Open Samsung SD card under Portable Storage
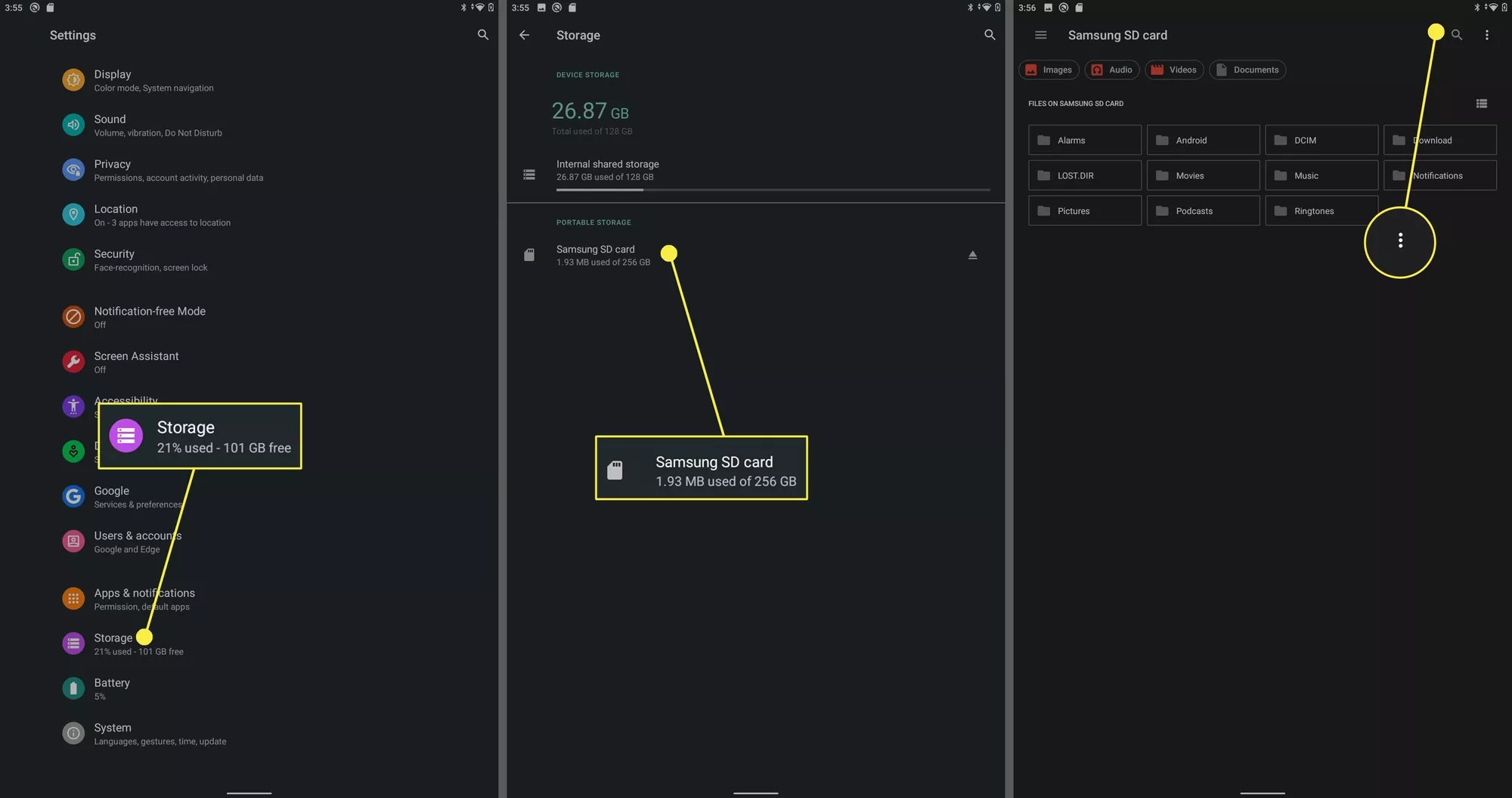Screen dimensions: 1512x798 [756, 256]
